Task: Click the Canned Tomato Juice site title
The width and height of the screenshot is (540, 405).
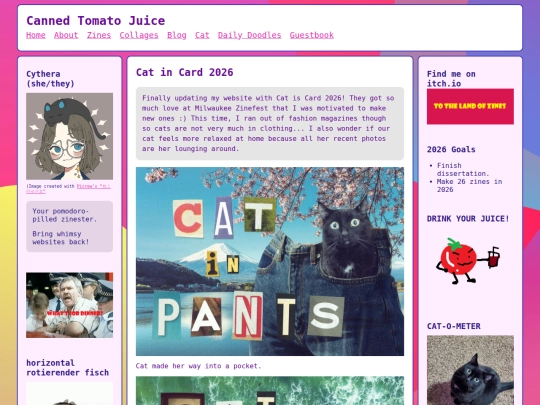Action: click(96, 21)
